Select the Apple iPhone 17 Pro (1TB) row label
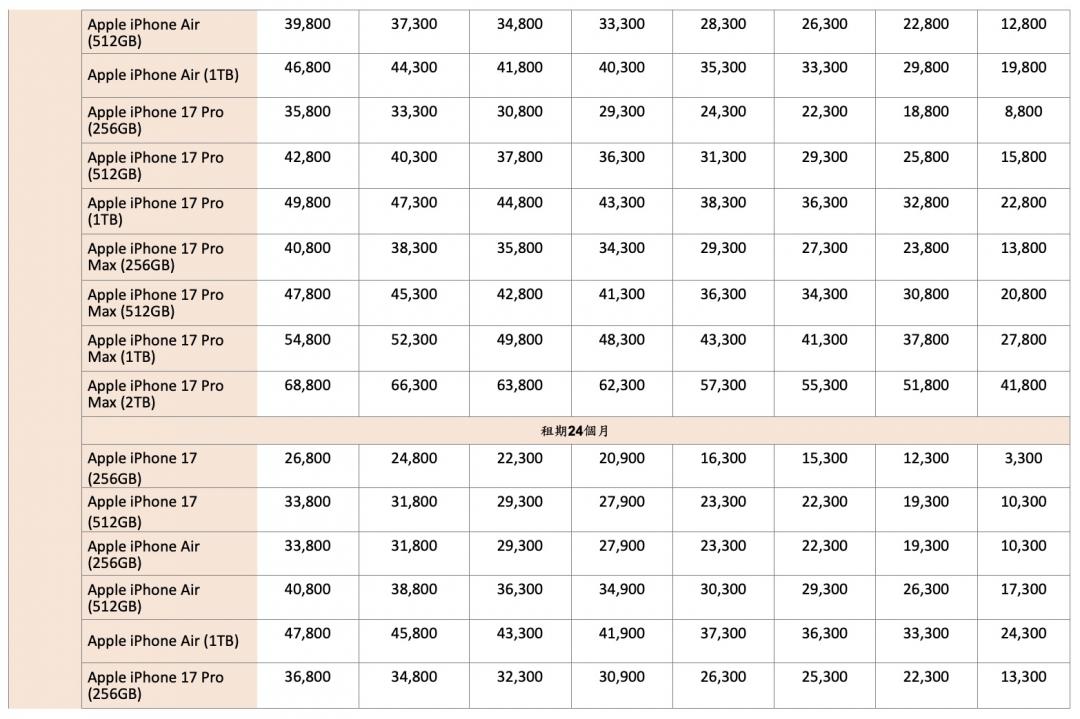1080x719 pixels. pos(156,211)
